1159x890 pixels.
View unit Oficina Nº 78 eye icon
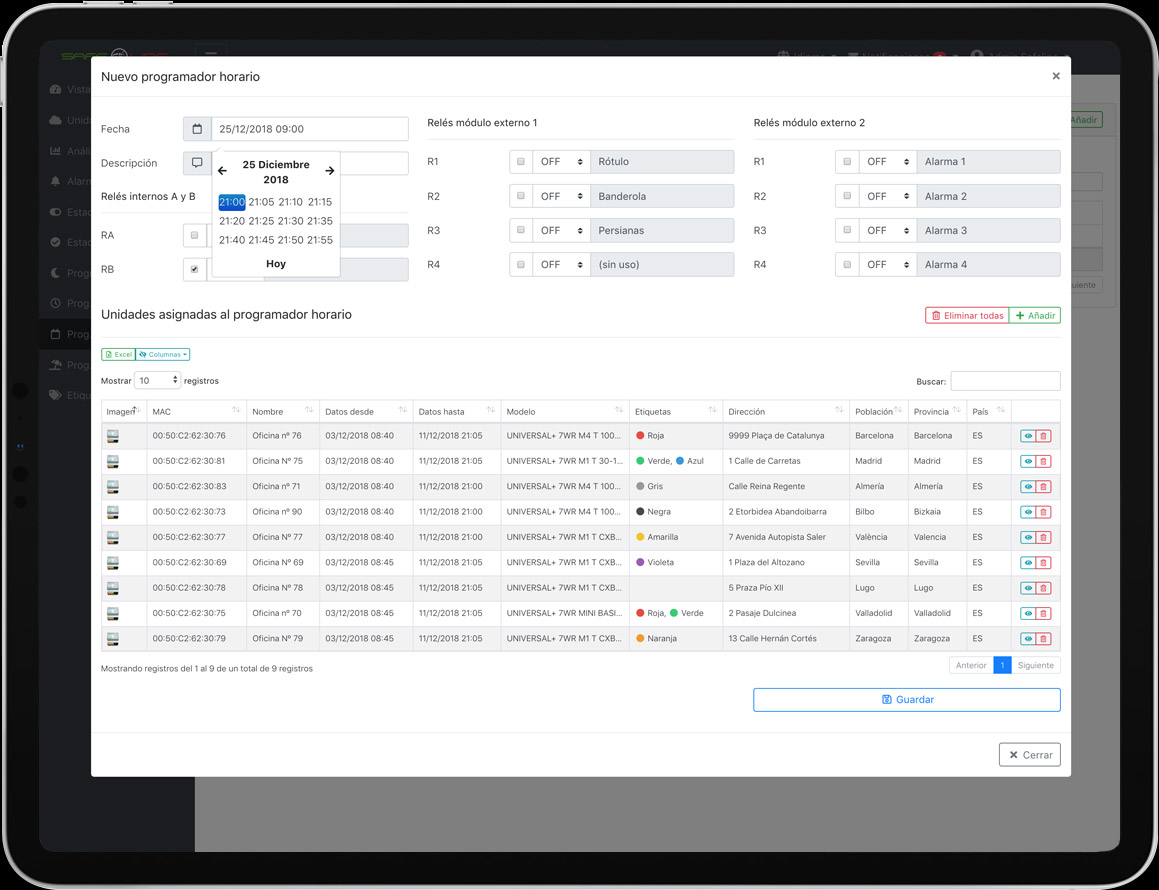pyautogui.click(x=1027, y=588)
